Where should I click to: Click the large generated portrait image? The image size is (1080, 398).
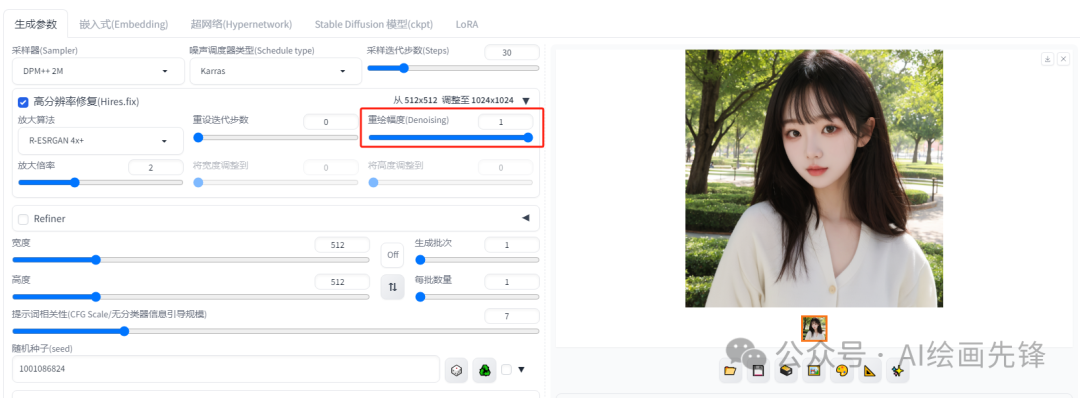pyautogui.click(x=813, y=178)
